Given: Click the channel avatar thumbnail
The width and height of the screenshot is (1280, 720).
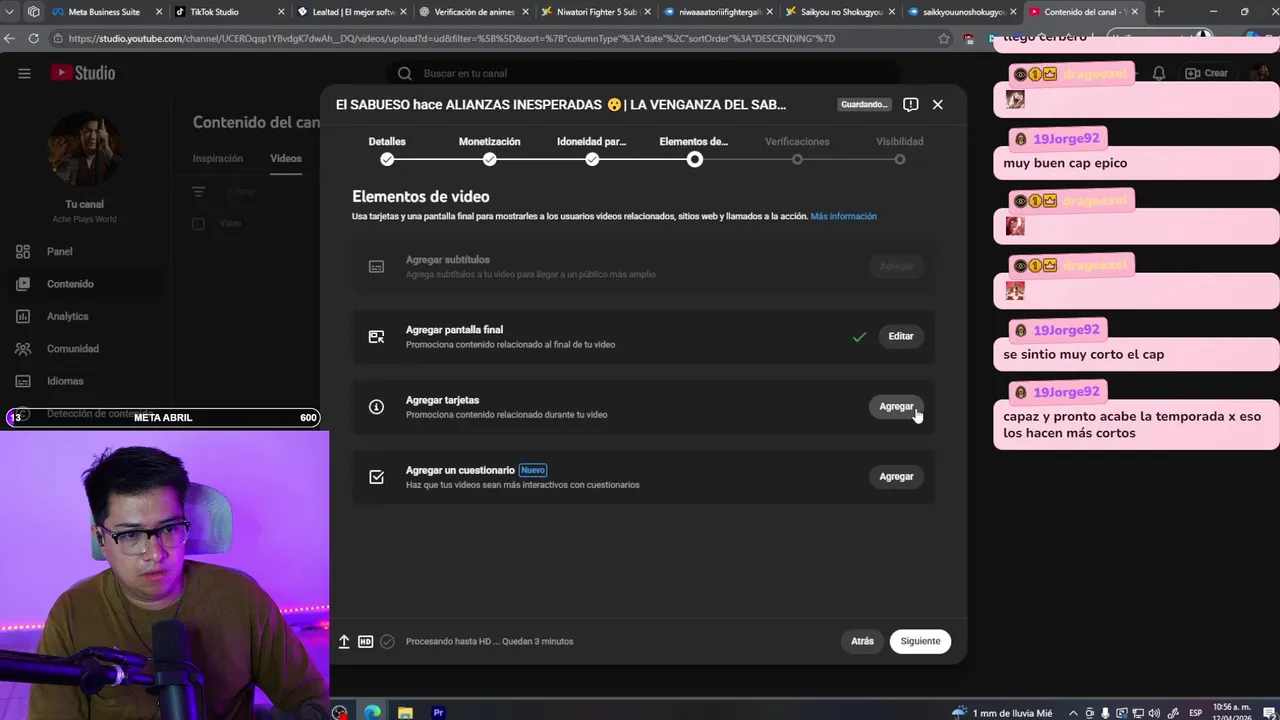Looking at the screenshot, I should (84, 150).
